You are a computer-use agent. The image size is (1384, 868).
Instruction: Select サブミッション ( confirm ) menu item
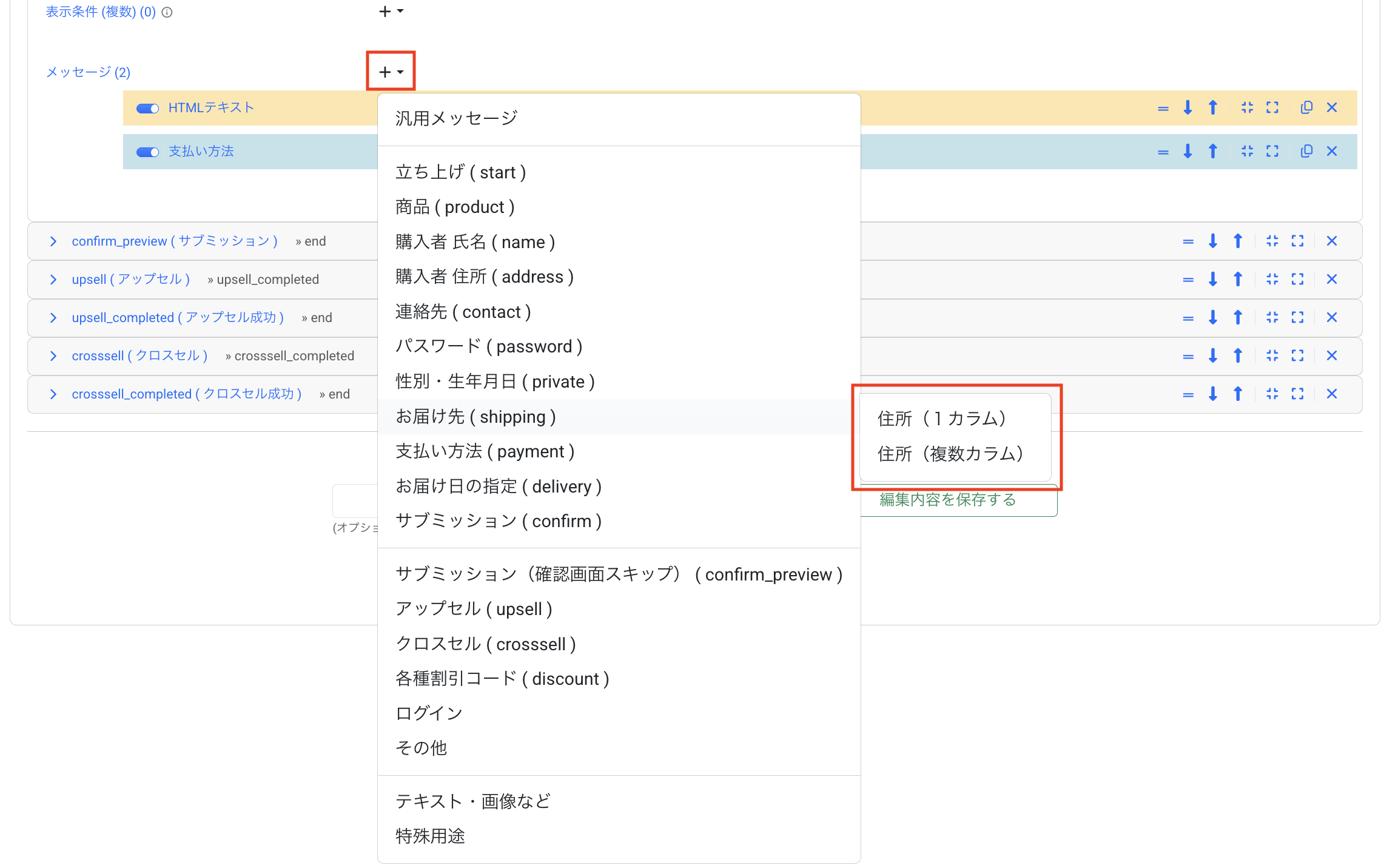[619, 521]
